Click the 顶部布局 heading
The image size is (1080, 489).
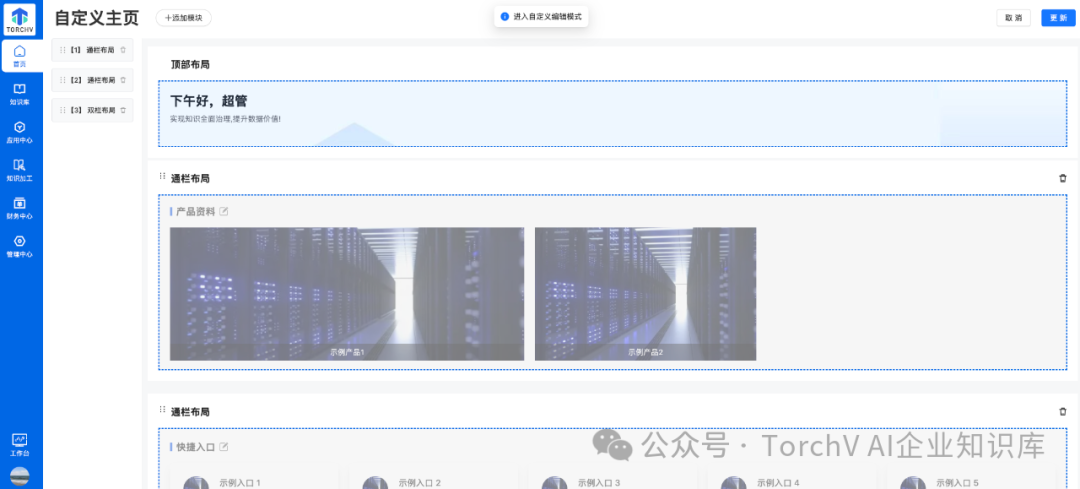pyautogui.click(x=190, y=65)
